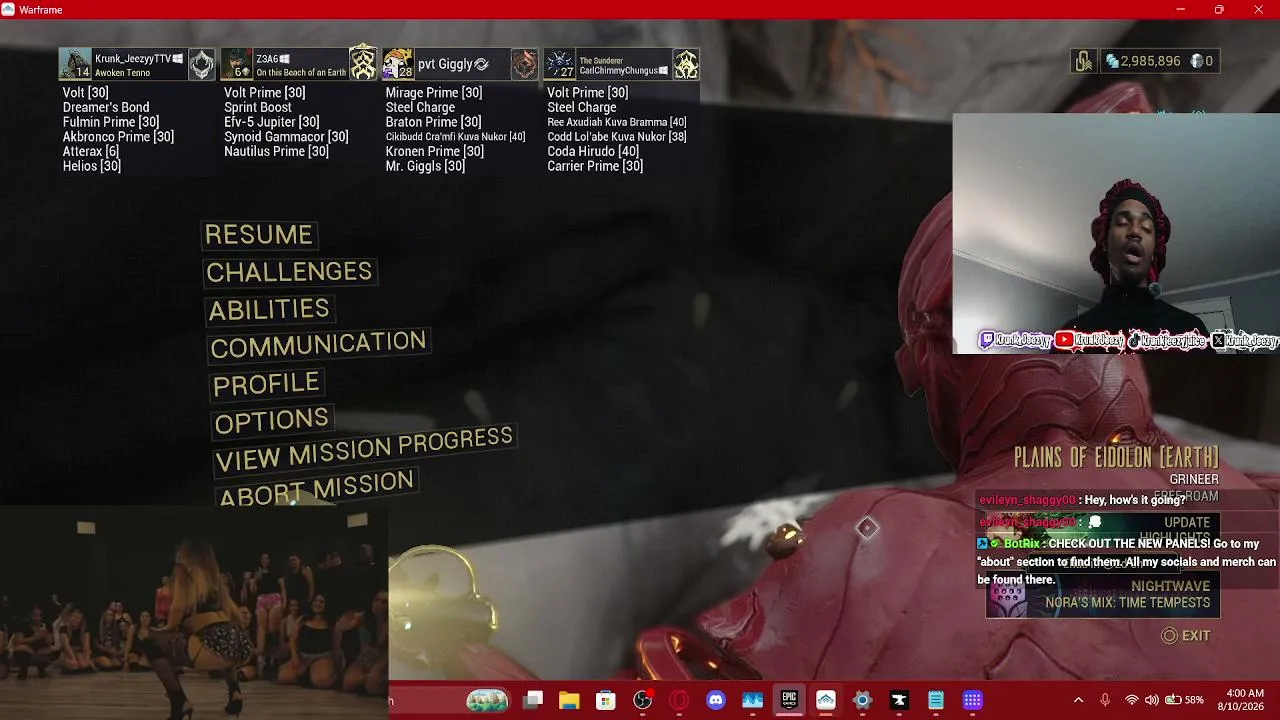This screenshot has width=1280, height=720.
Task: Open File Explorer from the taskbar
Action: coord(569,700)
